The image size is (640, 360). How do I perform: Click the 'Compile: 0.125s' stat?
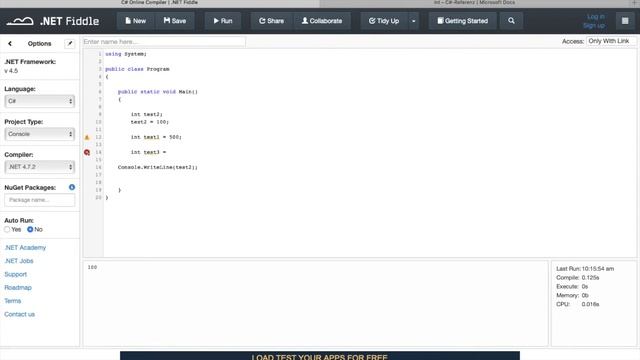[578, 278]
